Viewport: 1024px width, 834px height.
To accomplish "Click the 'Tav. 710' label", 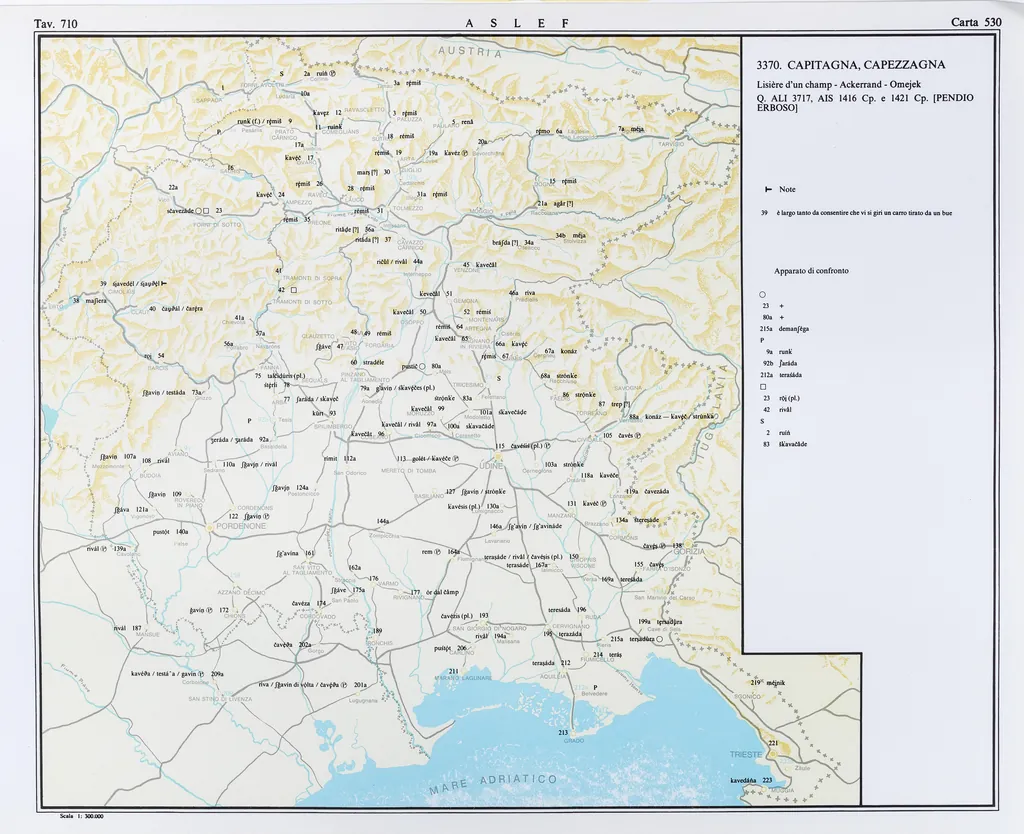I will point(55,22).
